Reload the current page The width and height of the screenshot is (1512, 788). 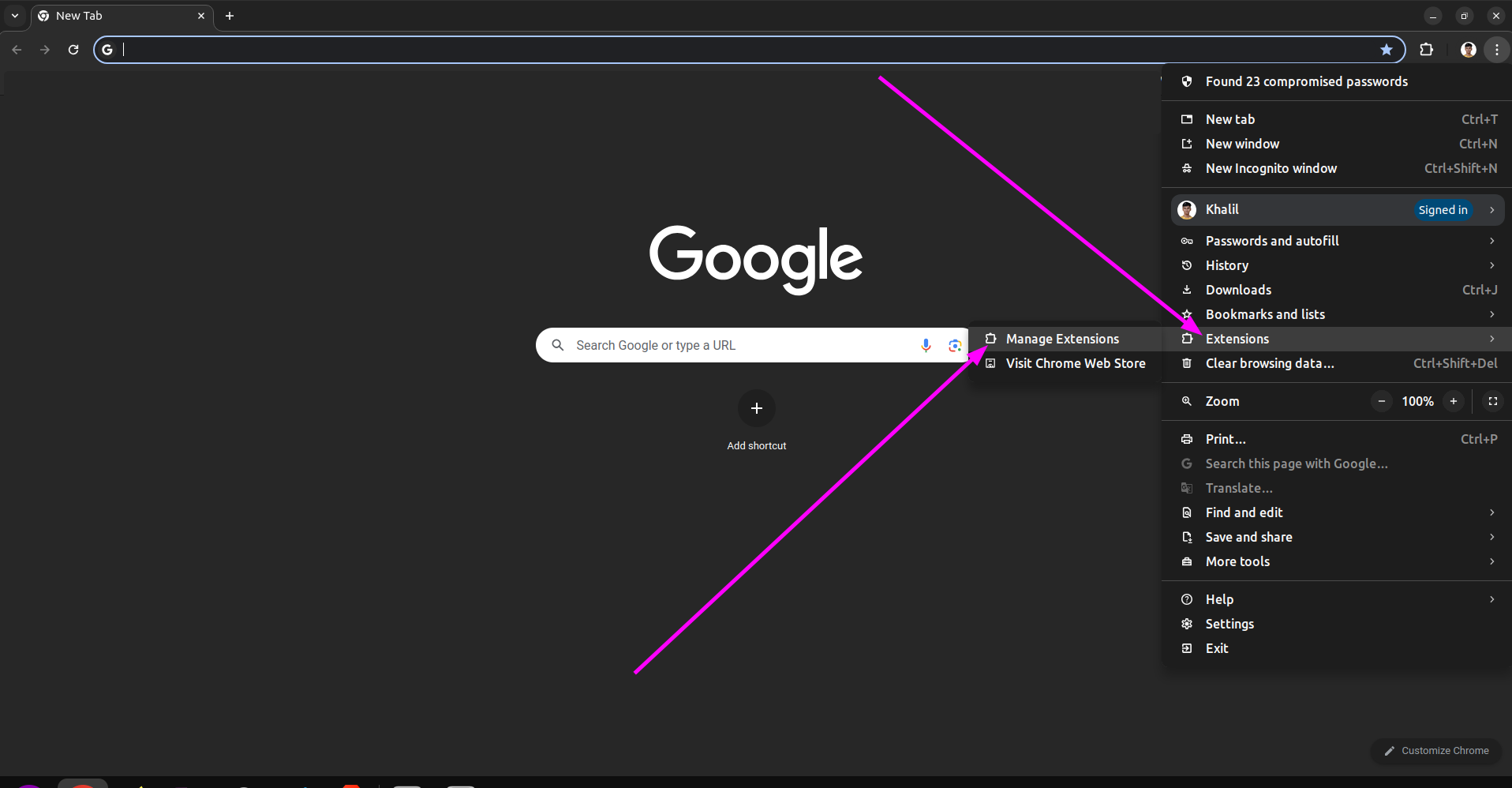(x=73, y=50)
